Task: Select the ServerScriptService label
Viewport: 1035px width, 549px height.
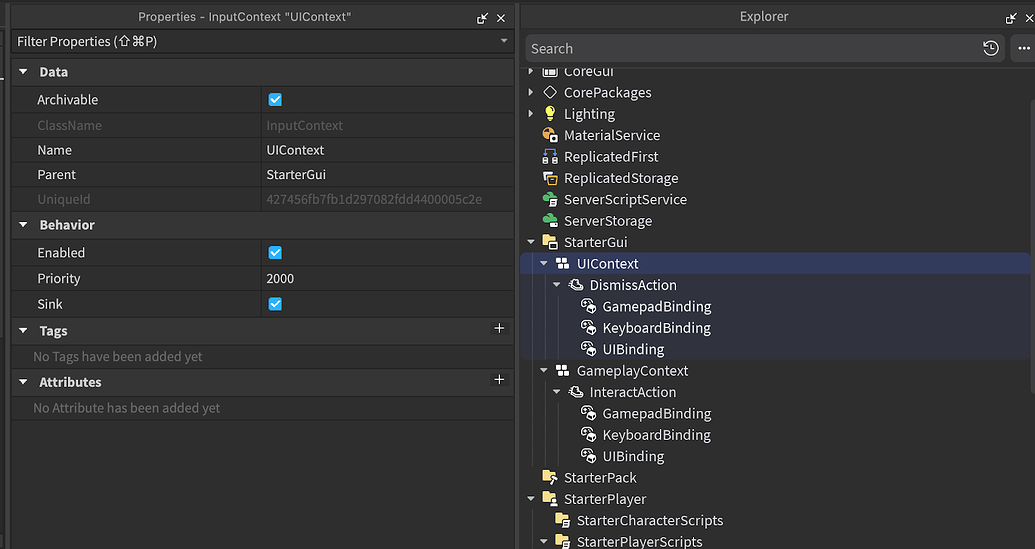Action: click(x=625, y=199)
